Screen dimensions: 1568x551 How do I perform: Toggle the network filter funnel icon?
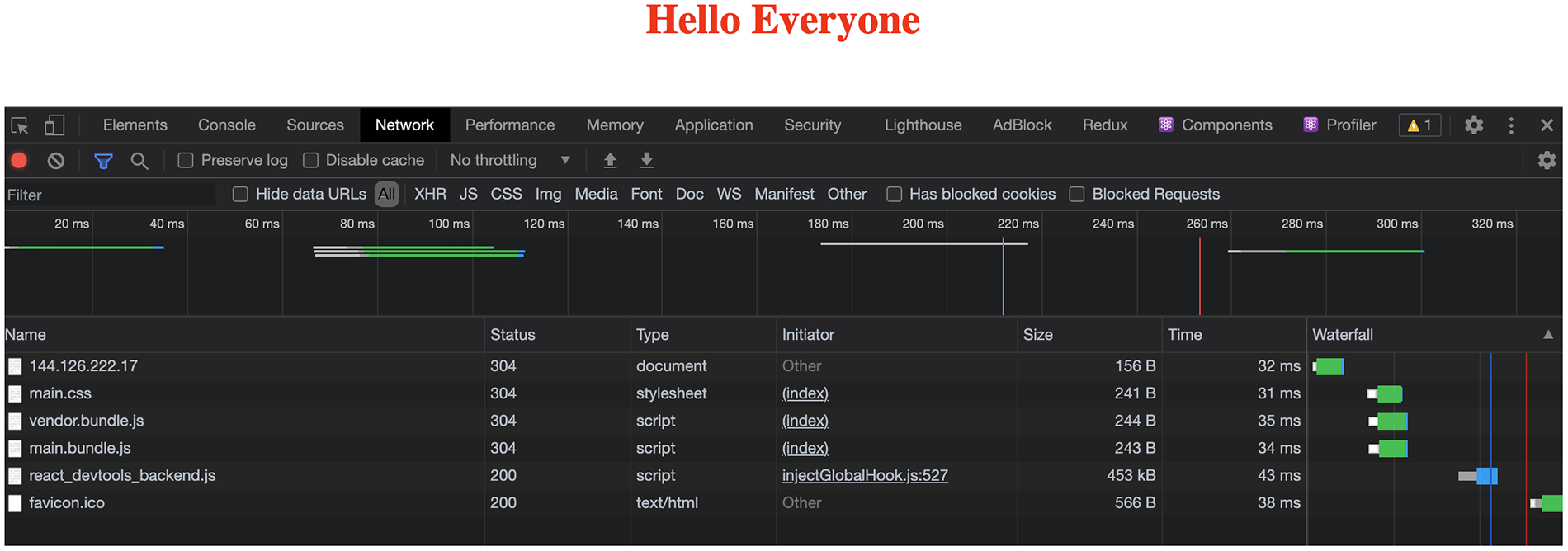103,161
